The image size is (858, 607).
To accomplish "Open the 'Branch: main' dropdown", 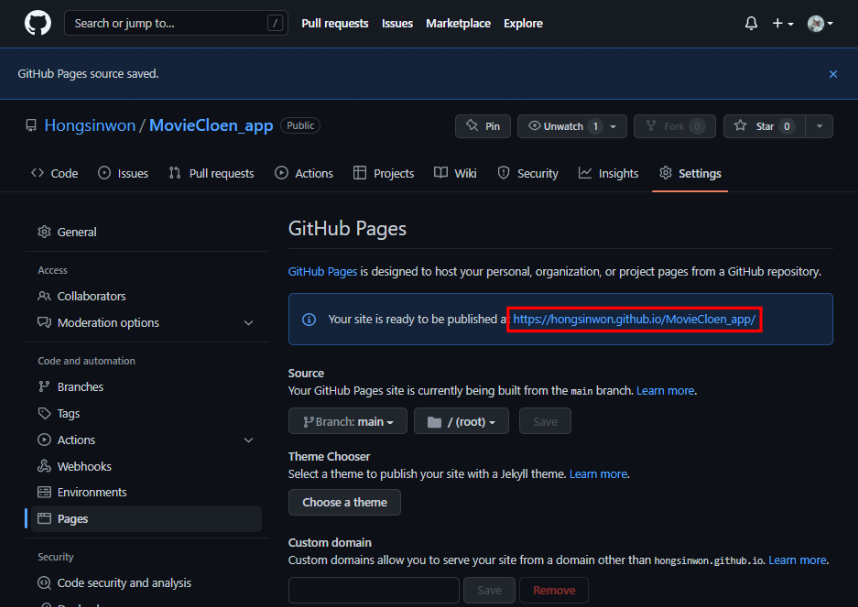I will (x=347, y=421).
